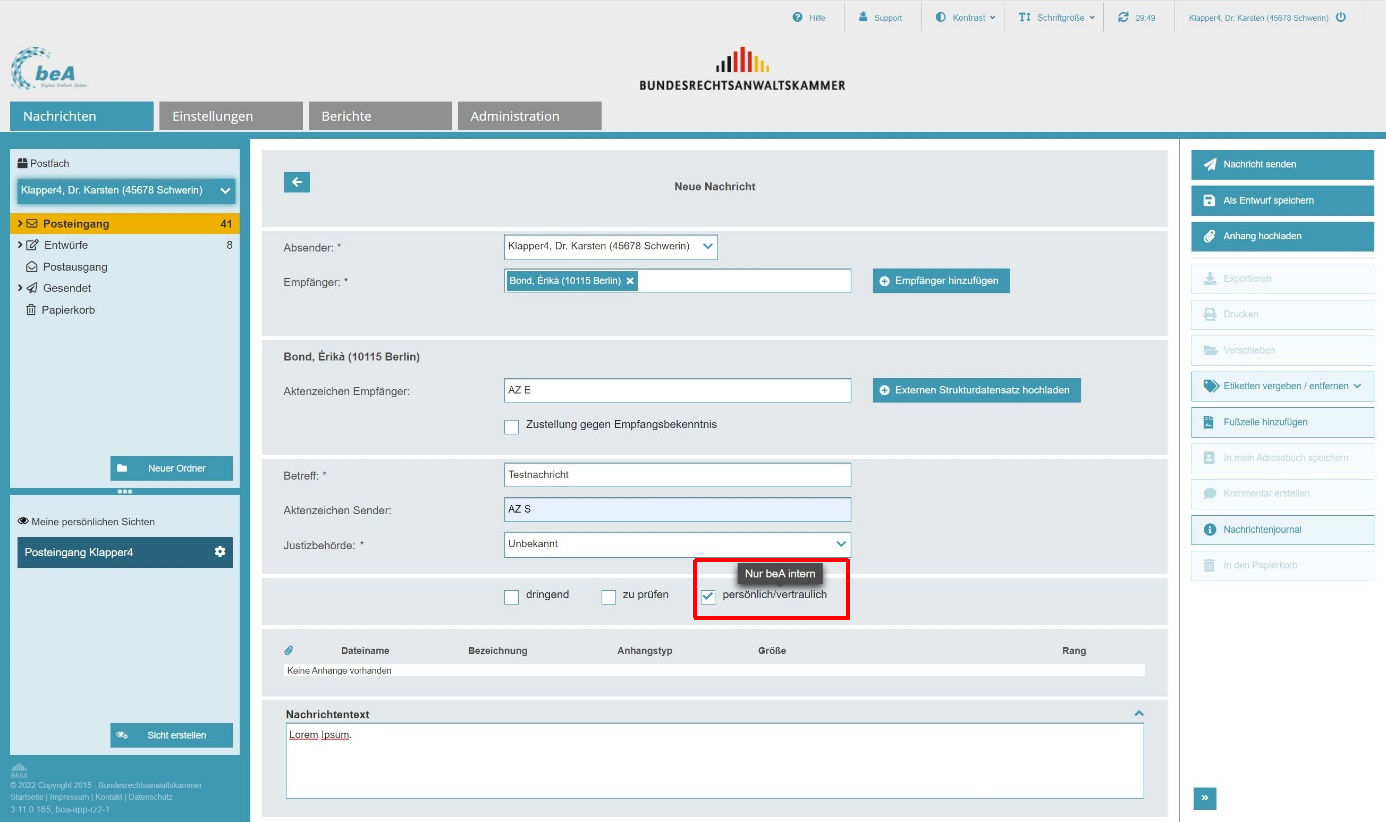This screenshot has width=1386, height=822.
Task: Click Als Entwurf speichern button
Action: [1282, 201]
